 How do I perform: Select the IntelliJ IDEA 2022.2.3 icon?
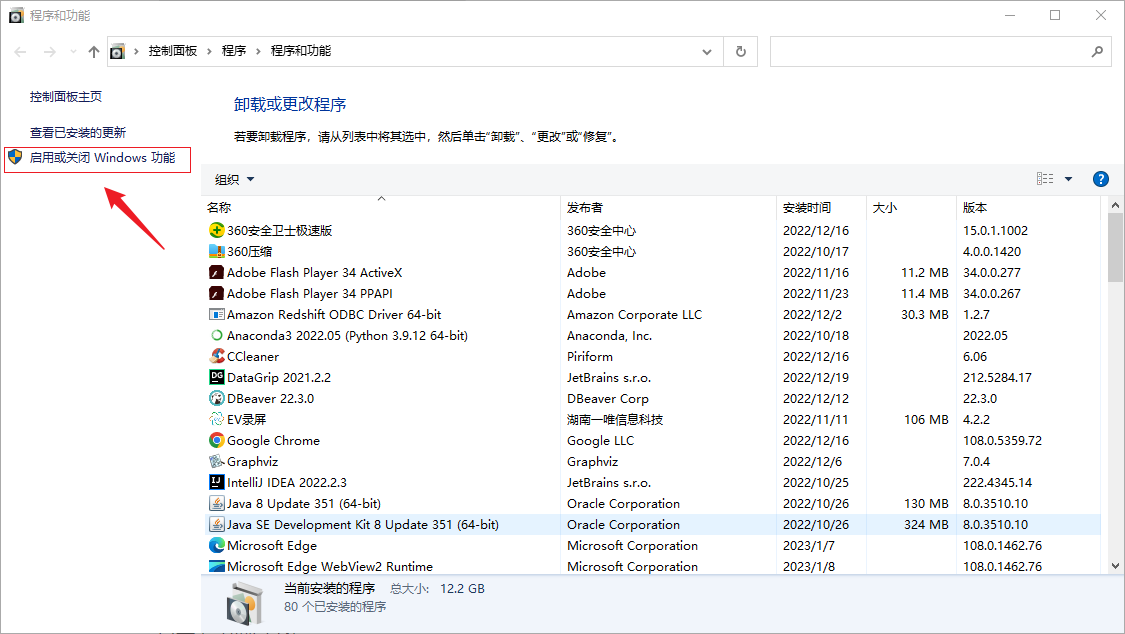tap(216, 482)
